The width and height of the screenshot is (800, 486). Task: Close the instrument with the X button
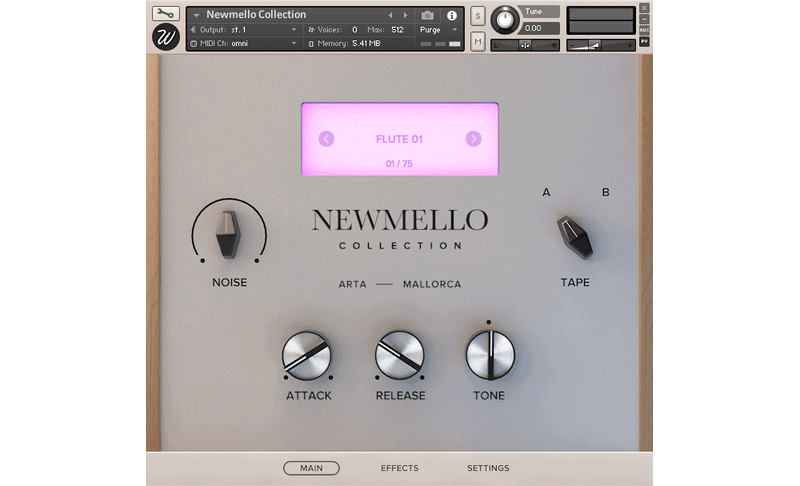click(644, 8)
